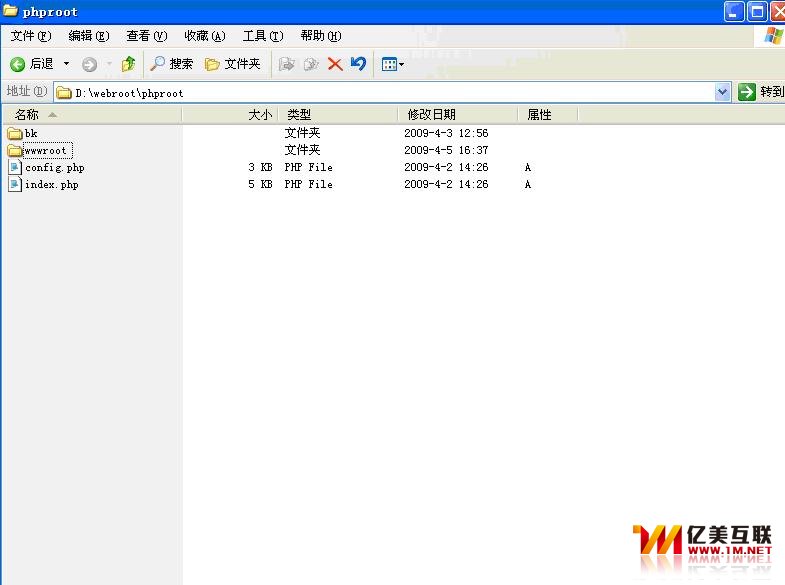Click the Move To toolbar icon
The image size is (785, 585).
point(286,64)
